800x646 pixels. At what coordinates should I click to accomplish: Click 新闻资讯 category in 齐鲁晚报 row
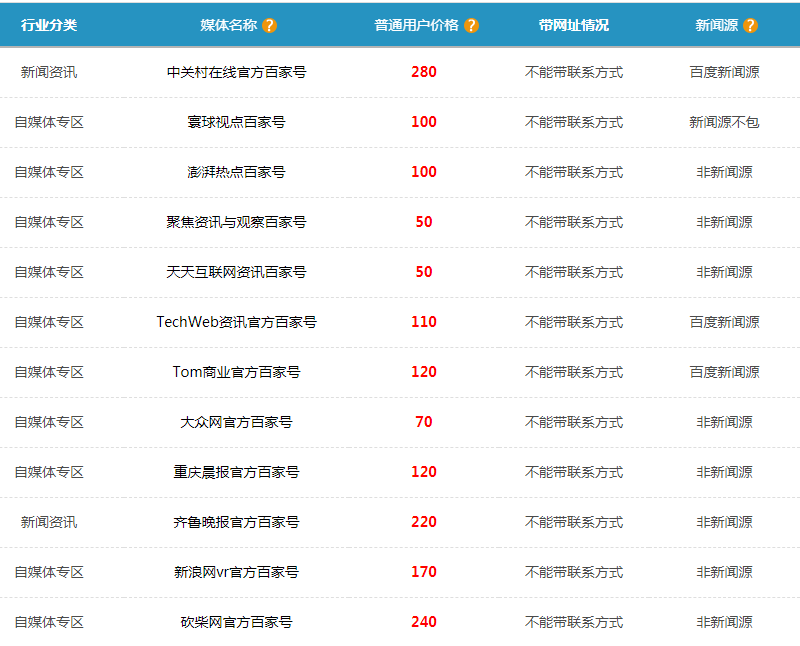49,522
